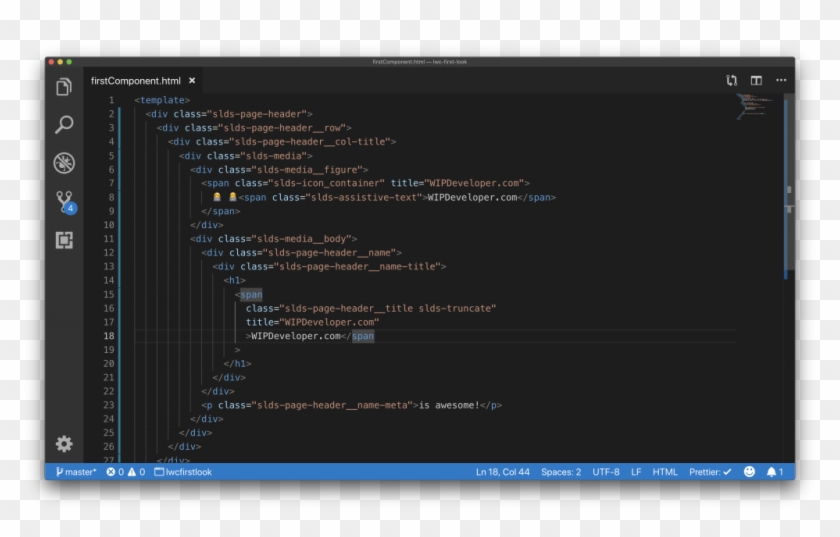Change encoding via UTF-8 indicator
The width and height of the screenshot is (840, 537).
click(x=606, y=472)
